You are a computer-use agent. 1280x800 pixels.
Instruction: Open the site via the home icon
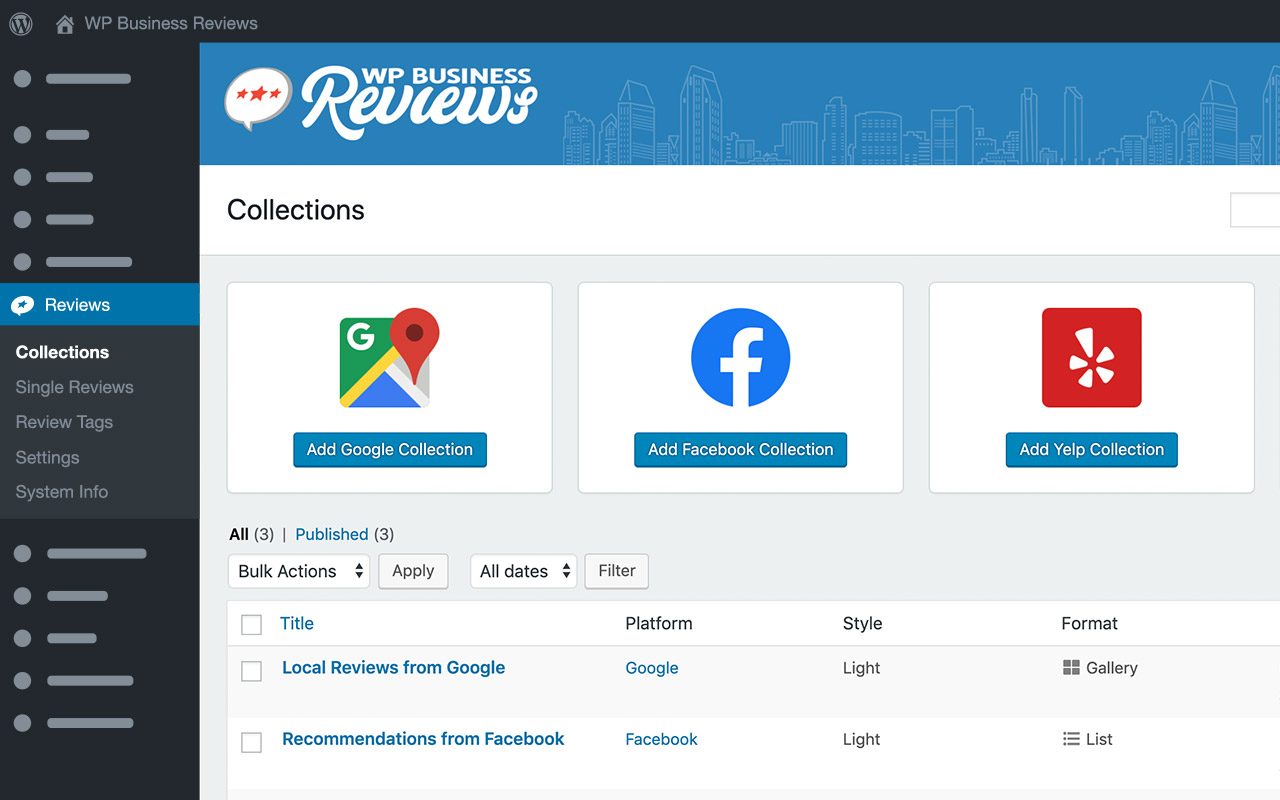pyautogui.click(x=65, y=23)
